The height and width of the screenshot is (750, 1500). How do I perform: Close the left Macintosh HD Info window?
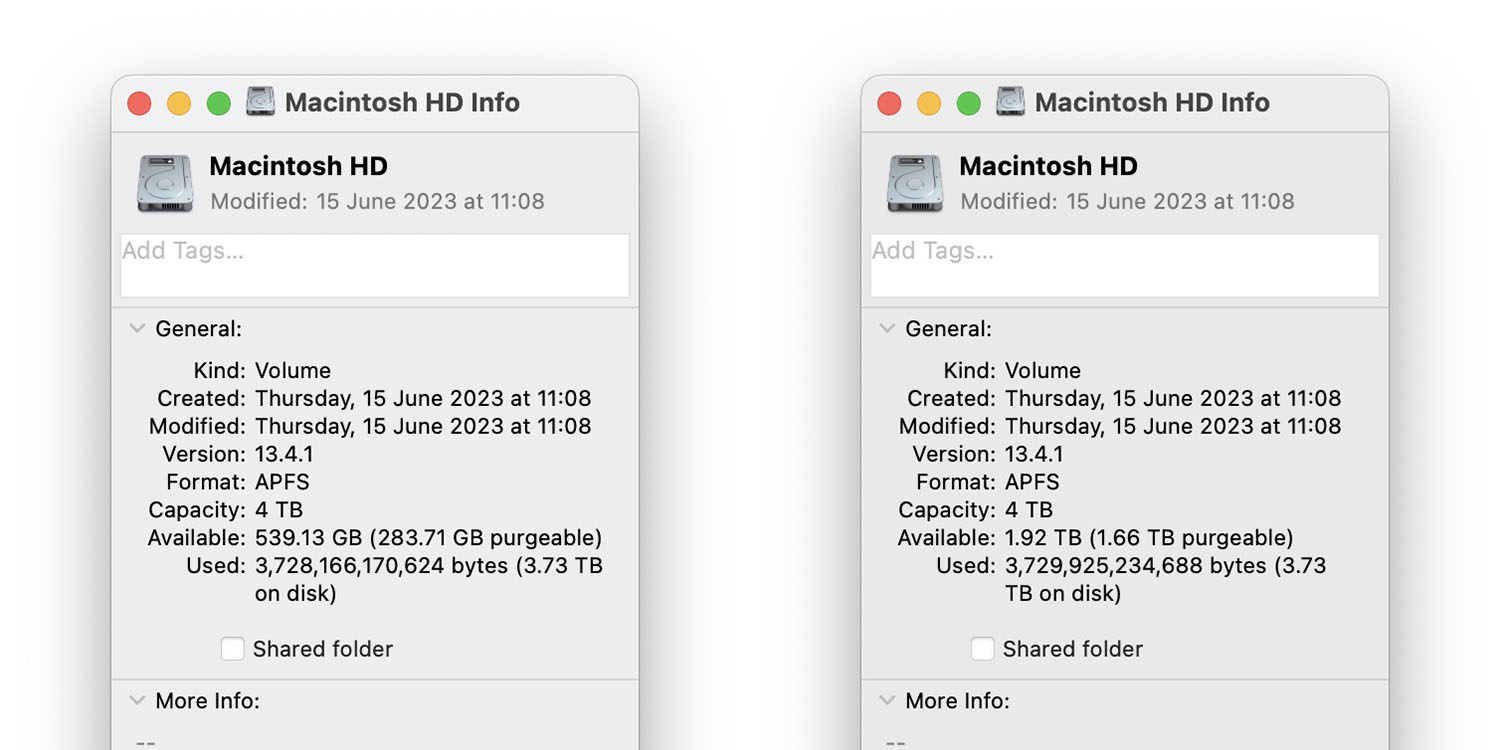(139, 103)
